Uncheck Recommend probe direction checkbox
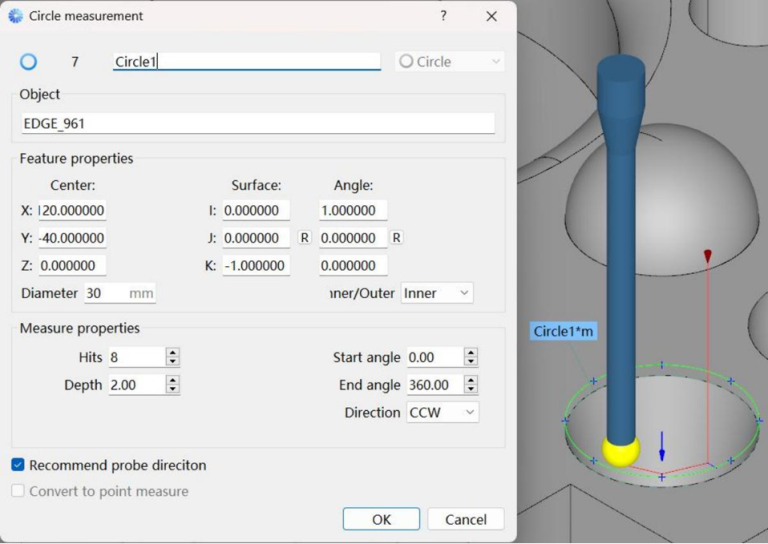768x544 pixels. click(x=18, y=465)
